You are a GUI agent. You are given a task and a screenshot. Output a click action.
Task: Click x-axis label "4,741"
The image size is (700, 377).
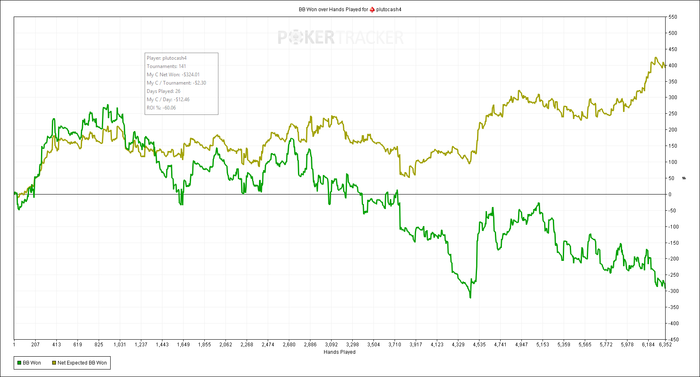tap(500, 344)
